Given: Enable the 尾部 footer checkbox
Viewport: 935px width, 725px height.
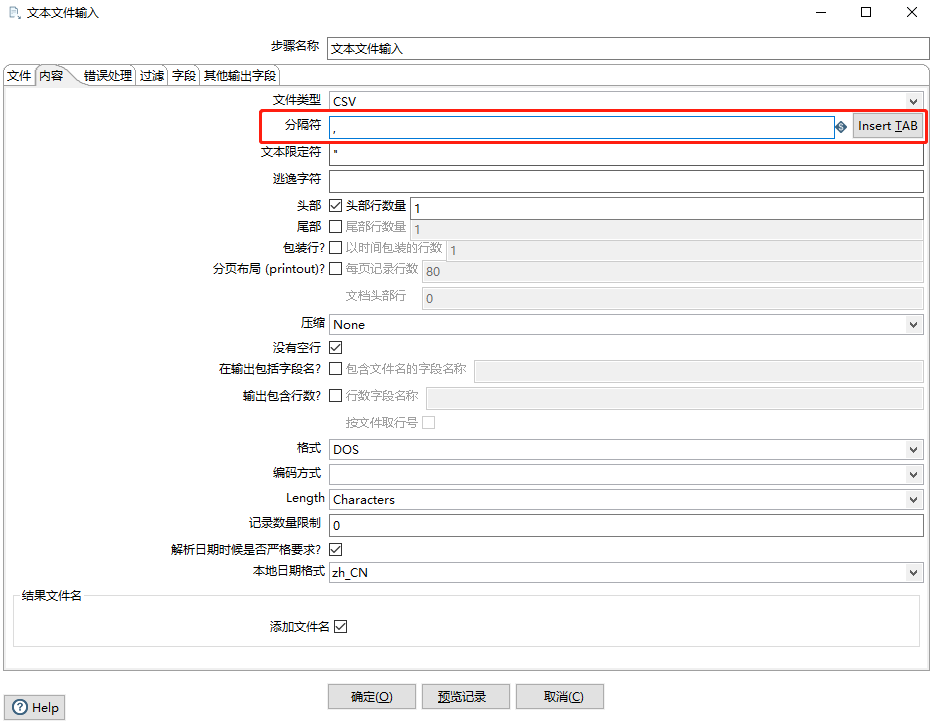Looking at the screenshot, I should coord(336,227).
